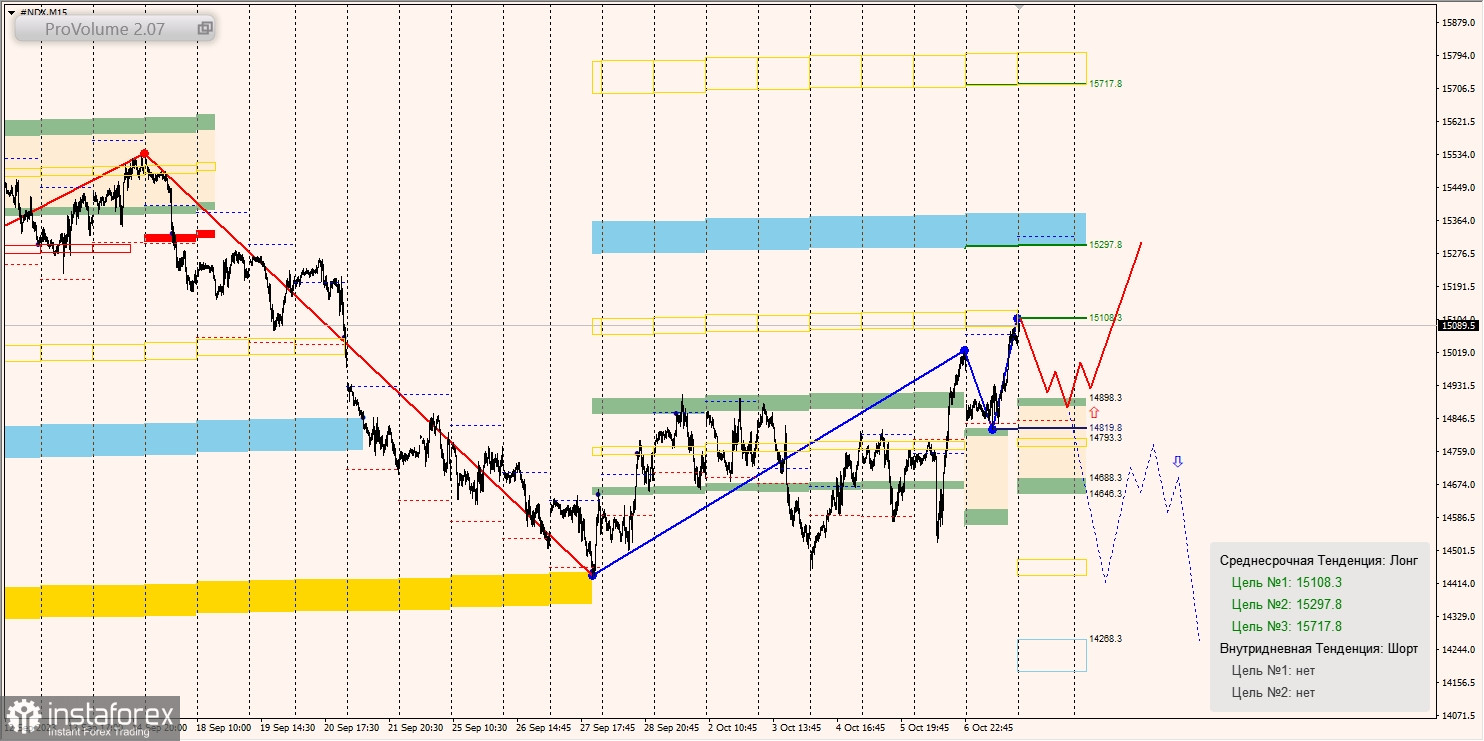Select the blue point ending the long blue line
1484x741 pixels.
[x=964, y=351]
